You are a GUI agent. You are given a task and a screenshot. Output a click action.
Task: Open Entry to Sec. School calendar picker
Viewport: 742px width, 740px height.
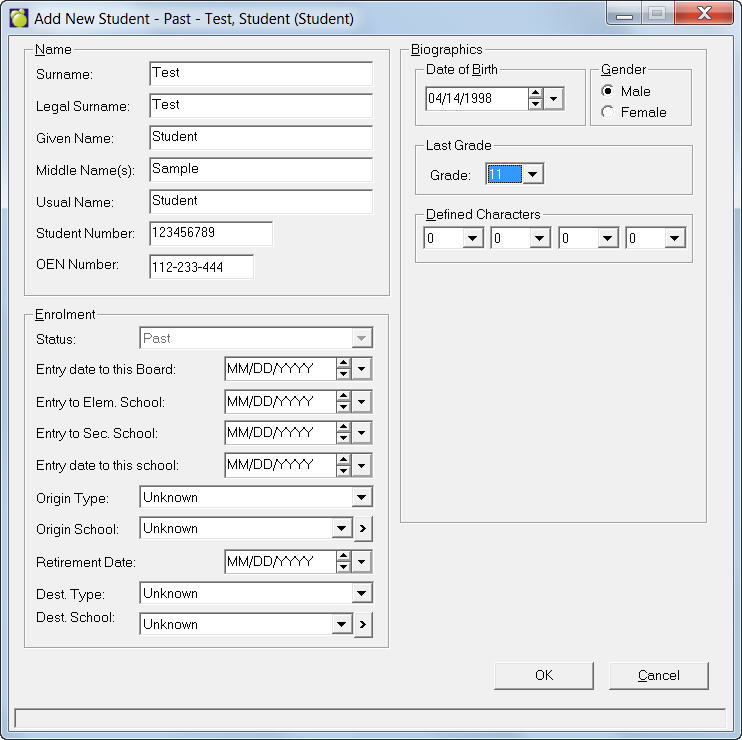click(362, 433)
